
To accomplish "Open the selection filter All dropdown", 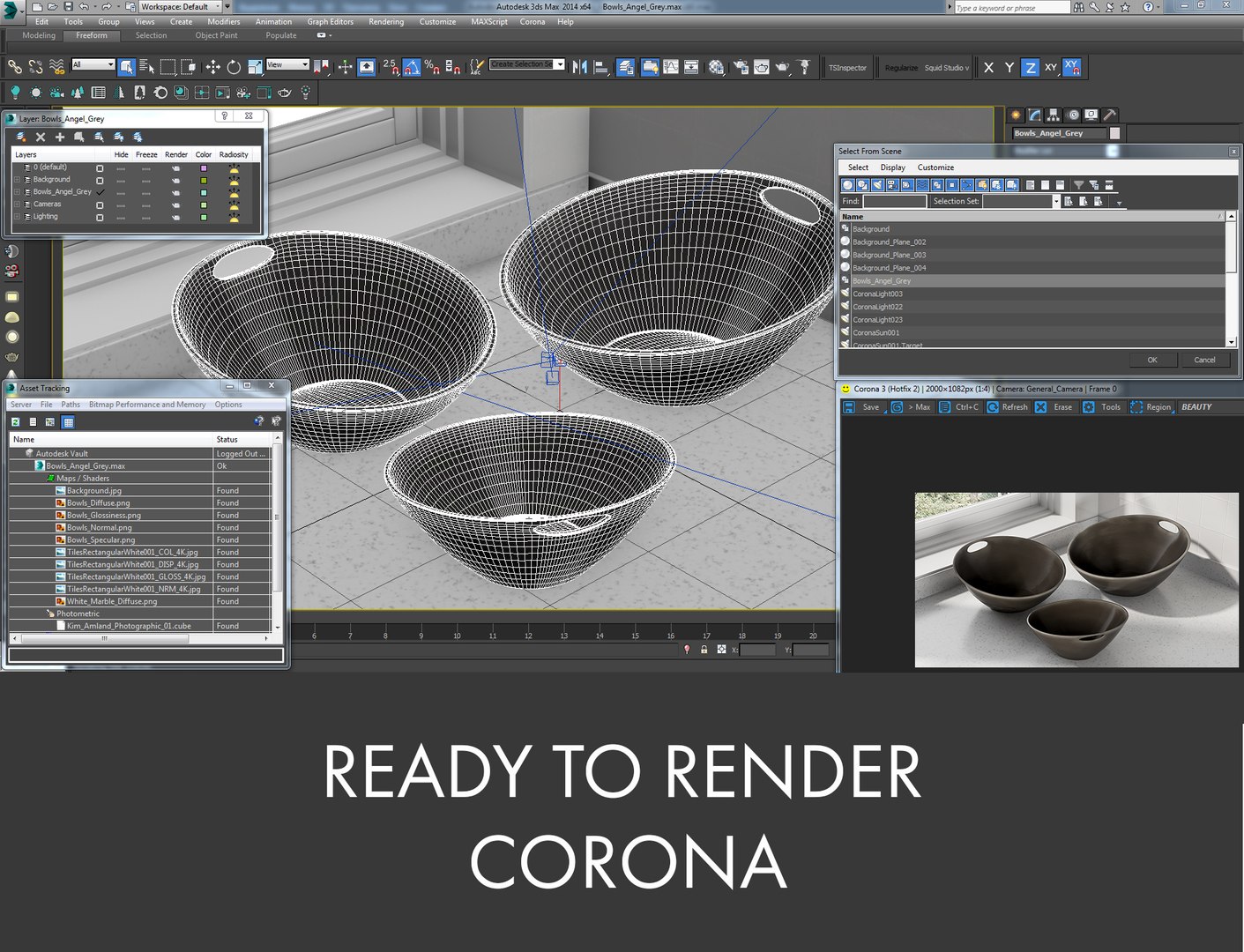I will click(x=93, y=64).
